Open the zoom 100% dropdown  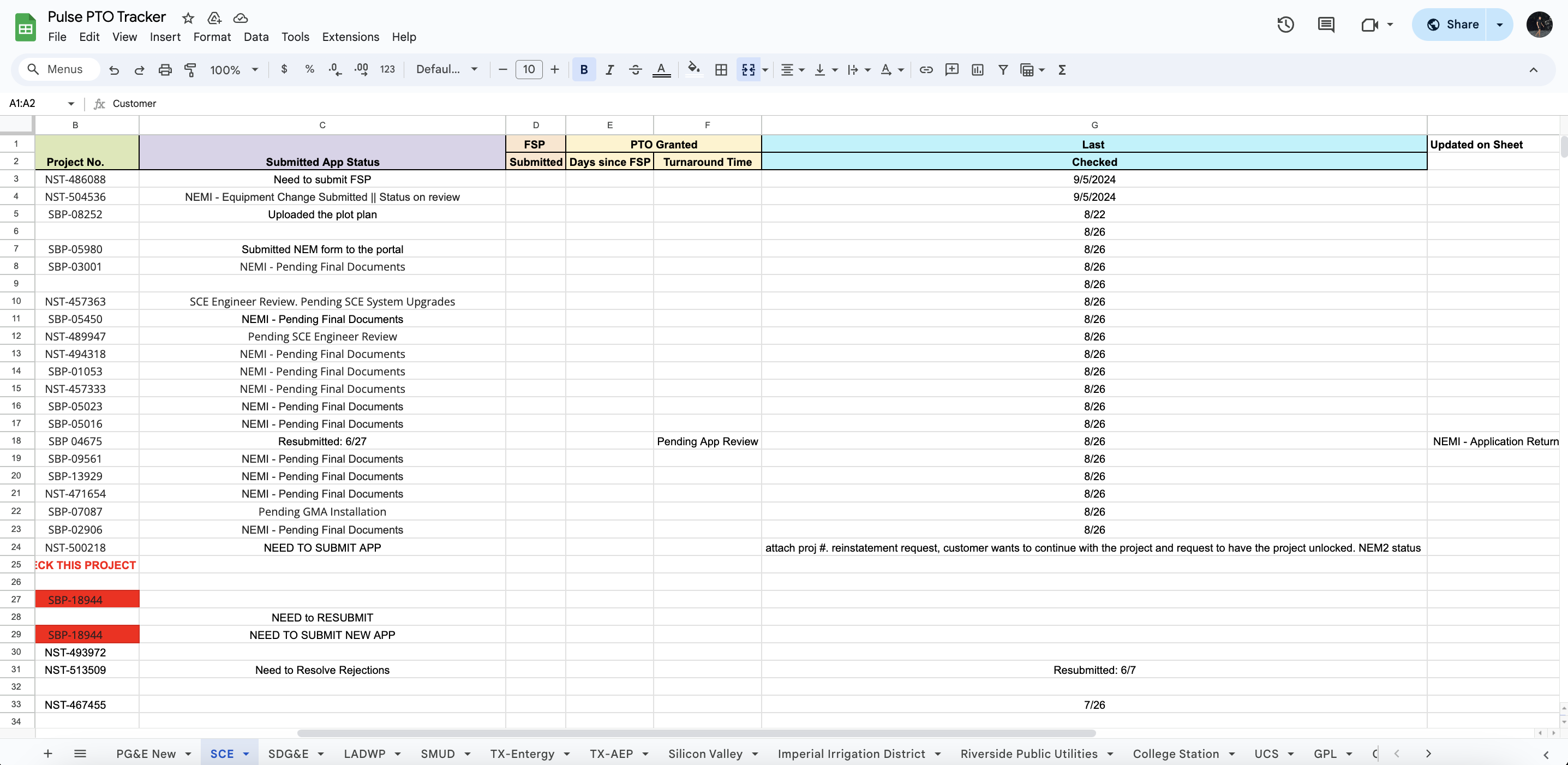(x=235, y=70)
